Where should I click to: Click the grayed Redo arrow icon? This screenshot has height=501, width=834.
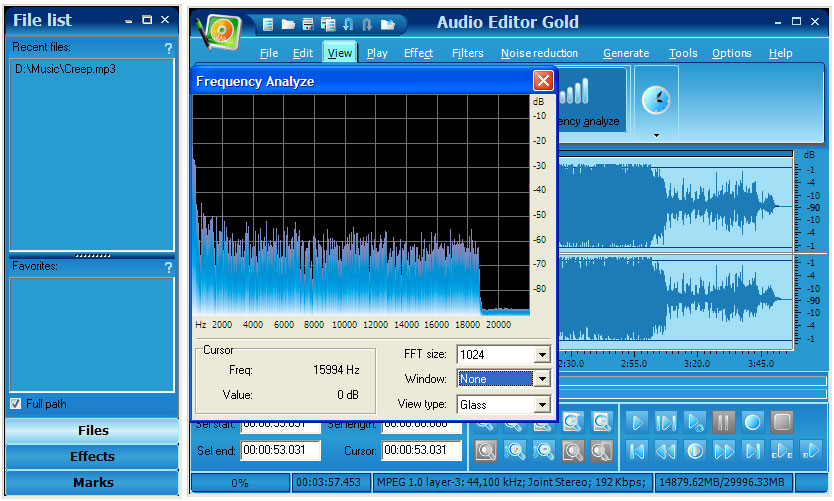pyautogui.click(x=367, y=24)
